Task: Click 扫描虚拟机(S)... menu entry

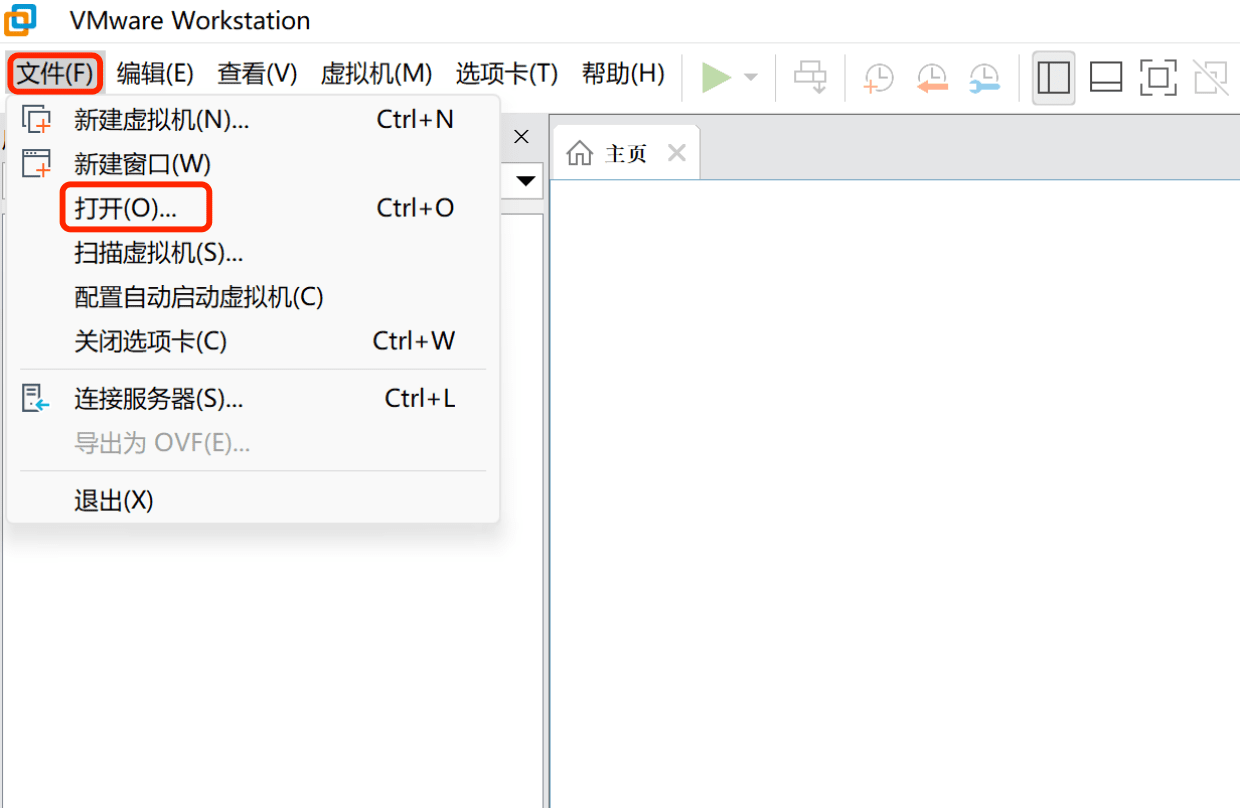Action: 158,253
